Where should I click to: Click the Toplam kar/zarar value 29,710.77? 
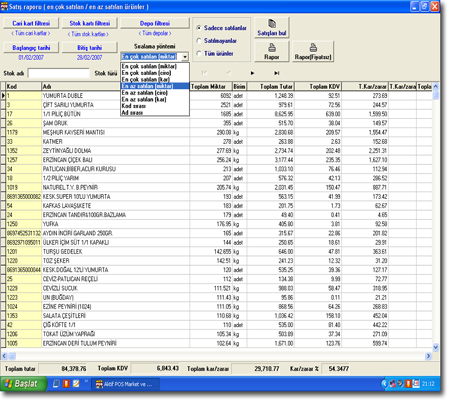point(256,369)
